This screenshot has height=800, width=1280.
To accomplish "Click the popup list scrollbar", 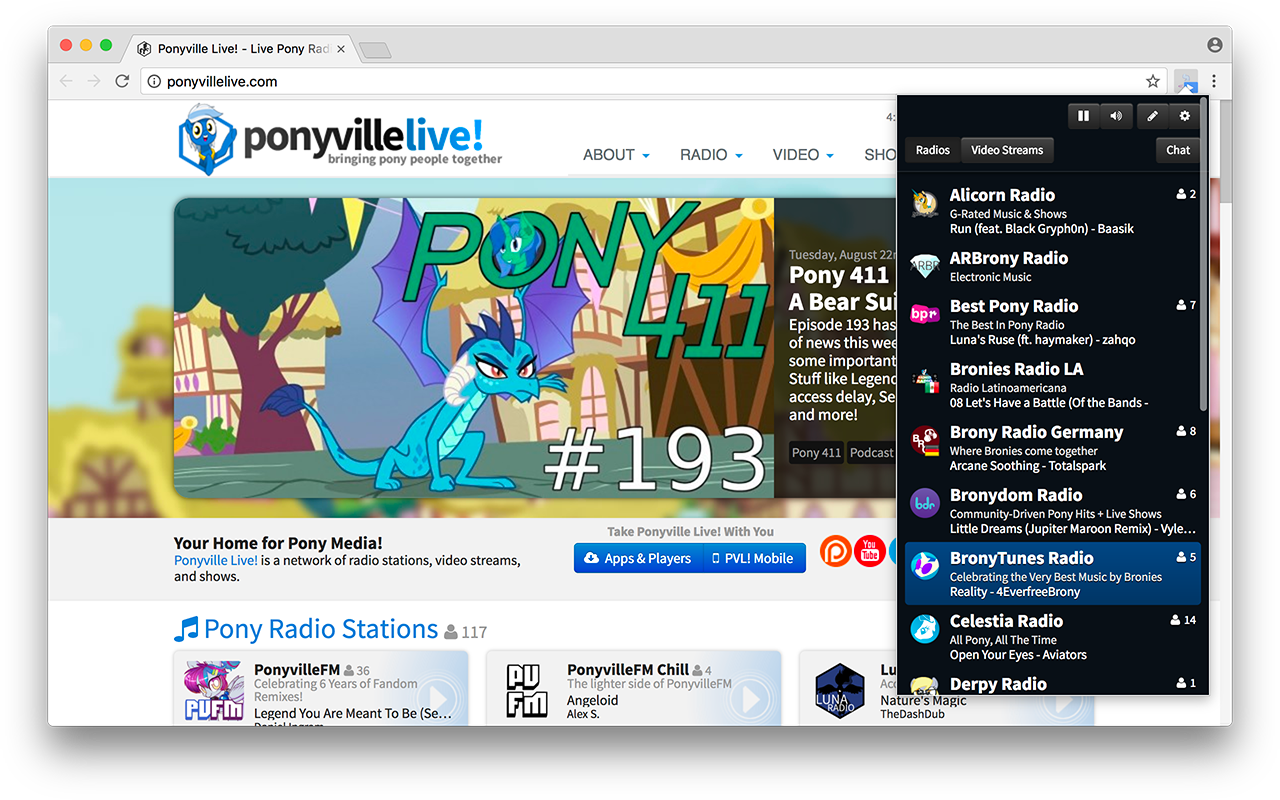I will tap(1204, 255).
